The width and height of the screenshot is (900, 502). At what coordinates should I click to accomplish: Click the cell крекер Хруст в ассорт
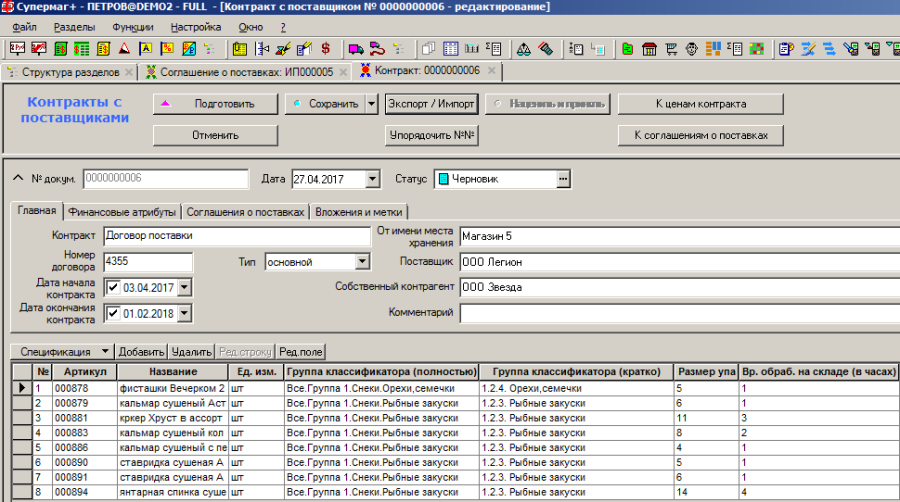click(x=173, y=418)
